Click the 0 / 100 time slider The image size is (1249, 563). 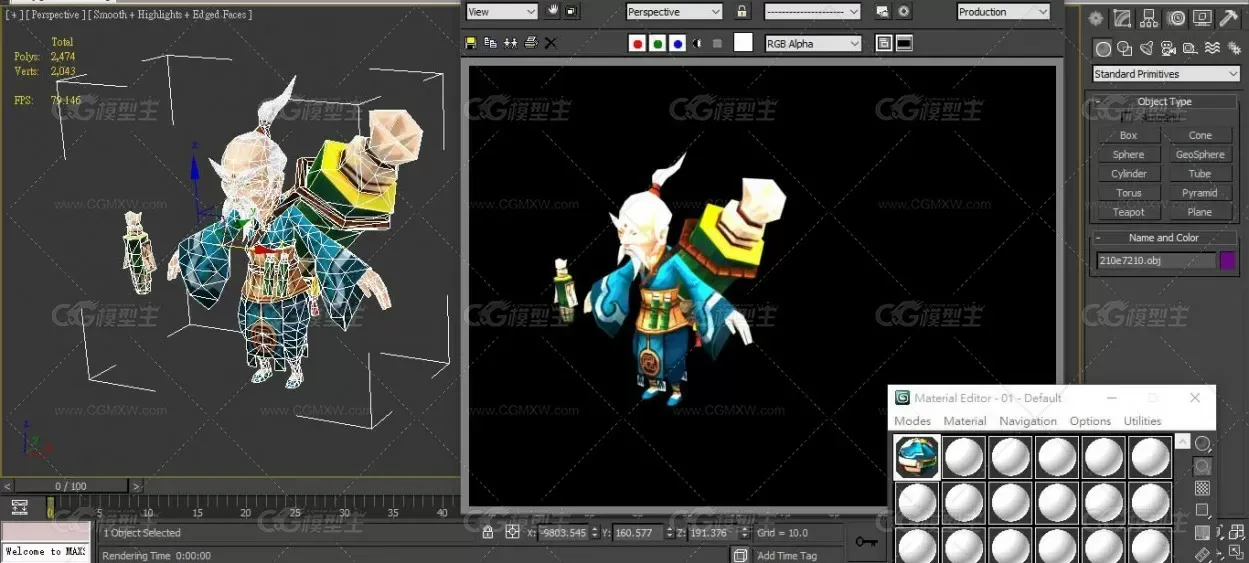tap(70, 486)
